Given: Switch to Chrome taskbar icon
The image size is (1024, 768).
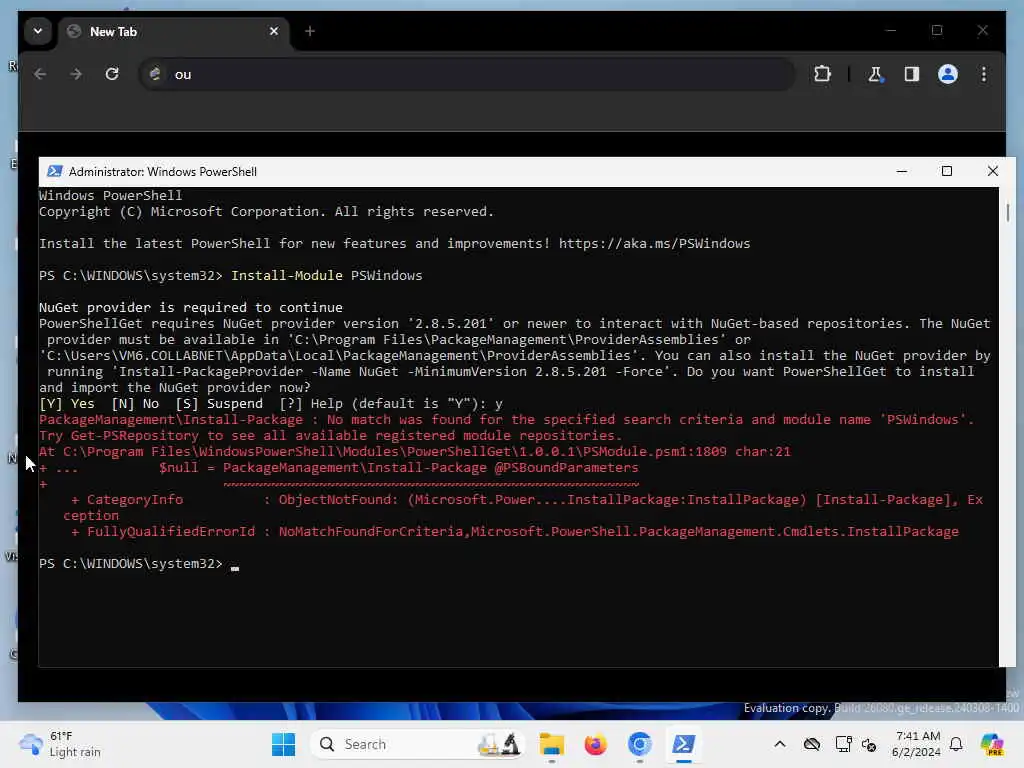Looking at the screenshot, I should pos(639,744).
